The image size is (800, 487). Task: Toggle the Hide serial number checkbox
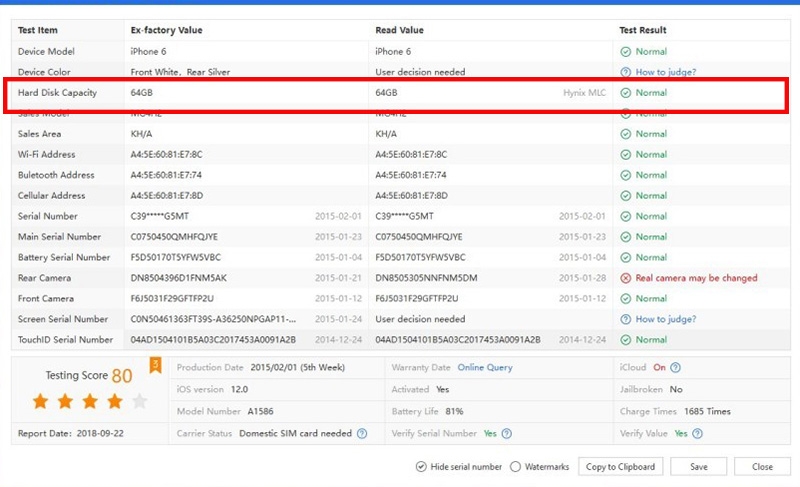point(421,467)
